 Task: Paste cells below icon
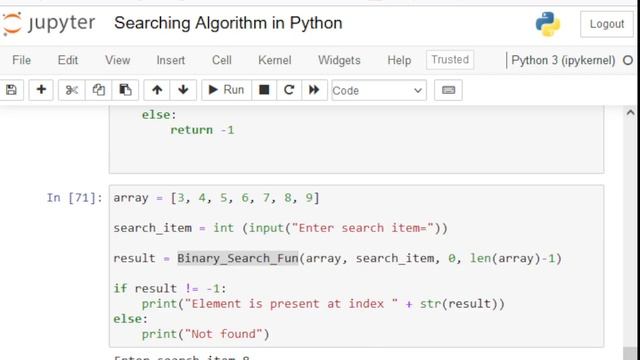pos(125,90)
